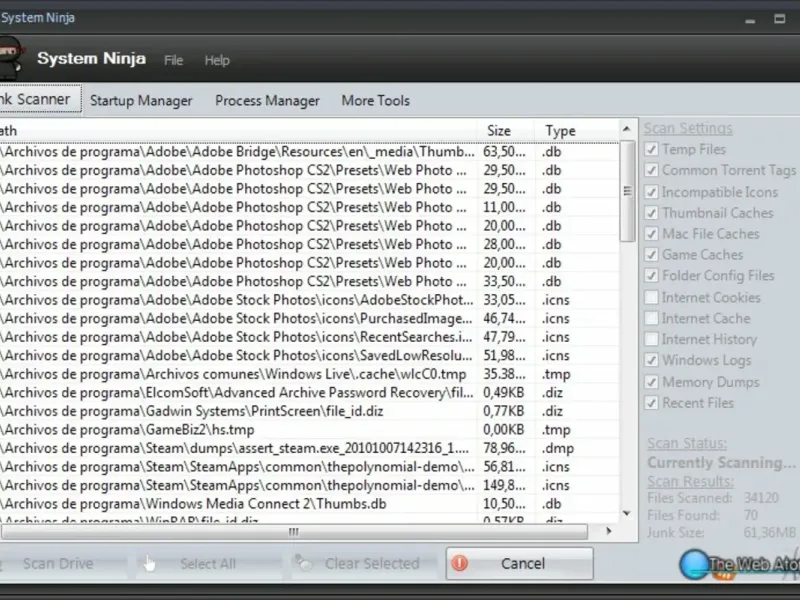Toggle Windows Logs checkbox
Image resolution: width=800 pixels, height=600 pixels.
point(651,360)
